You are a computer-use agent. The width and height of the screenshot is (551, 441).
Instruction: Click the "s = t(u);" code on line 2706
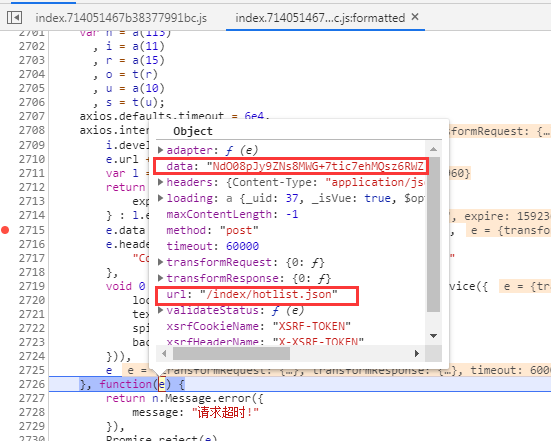(135, 102)
